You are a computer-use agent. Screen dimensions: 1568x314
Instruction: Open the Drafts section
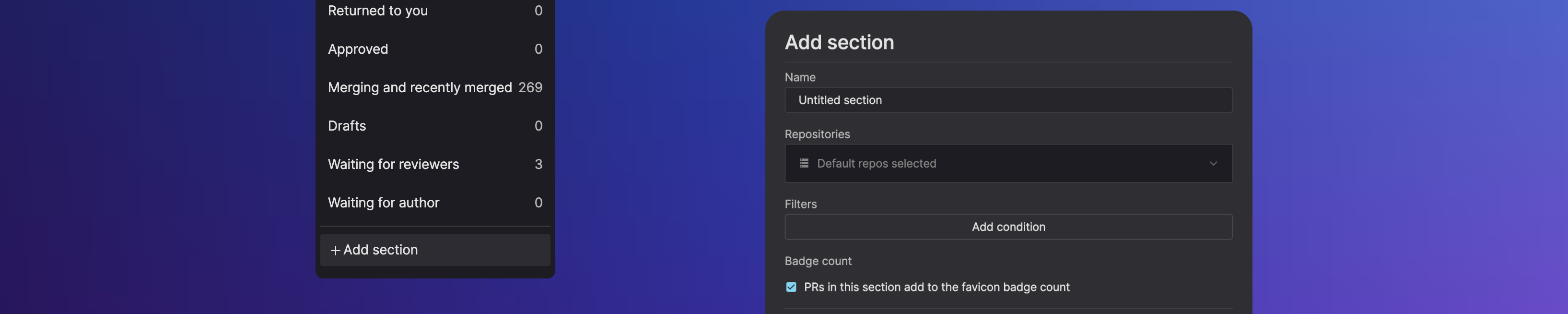[x=434, y=126]
